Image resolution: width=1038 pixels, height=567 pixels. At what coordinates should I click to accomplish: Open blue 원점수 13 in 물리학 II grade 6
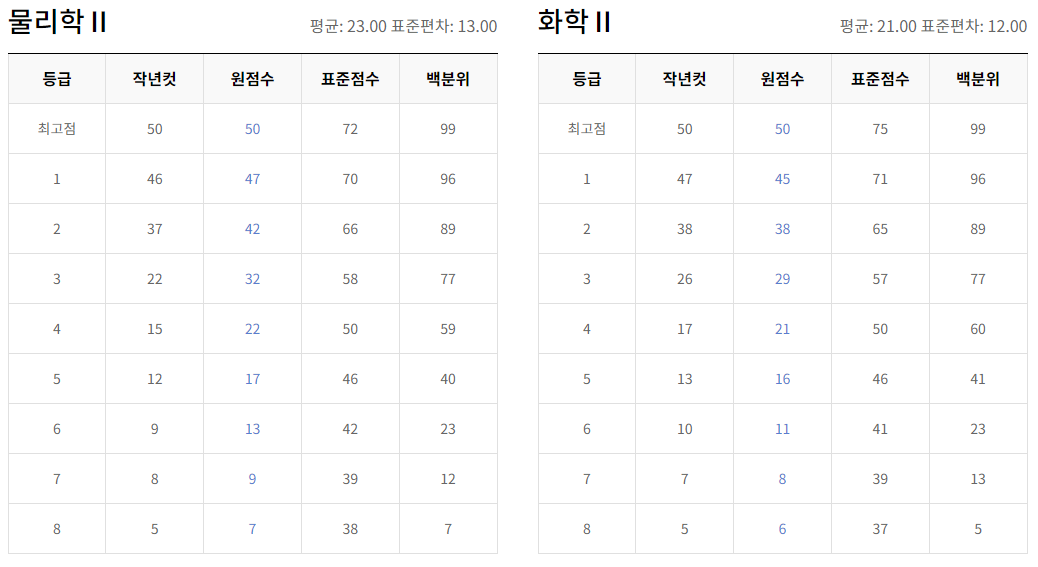tap(252, 429)
